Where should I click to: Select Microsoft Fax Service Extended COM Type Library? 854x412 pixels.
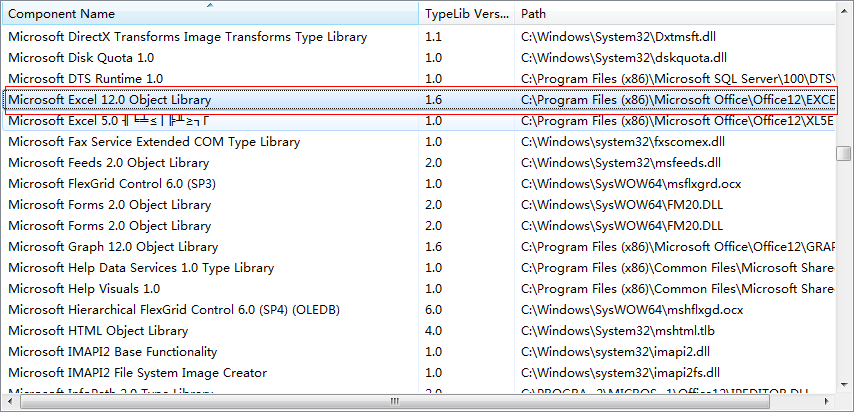coord(154,142)
